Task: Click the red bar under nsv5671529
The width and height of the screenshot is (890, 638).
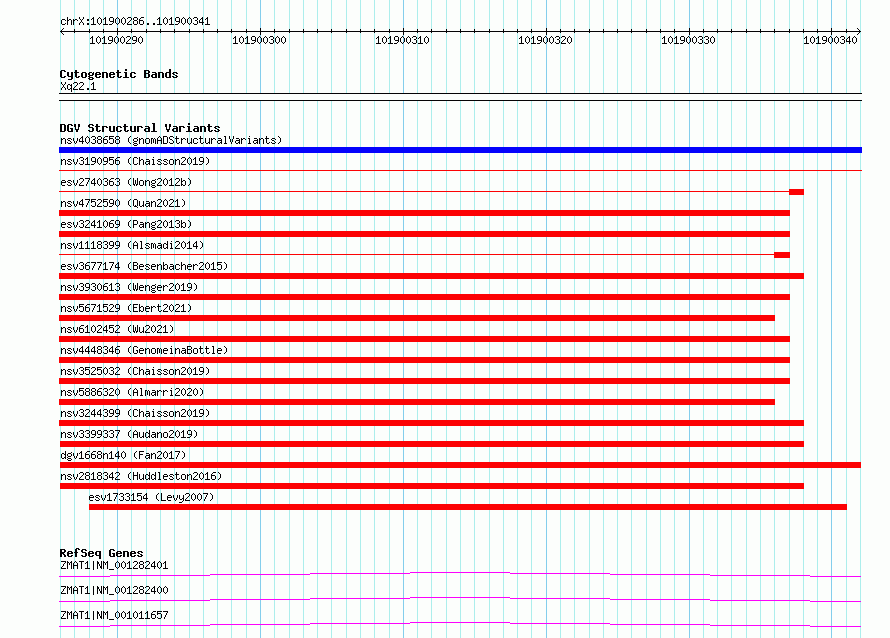Action: pos(417,318)
